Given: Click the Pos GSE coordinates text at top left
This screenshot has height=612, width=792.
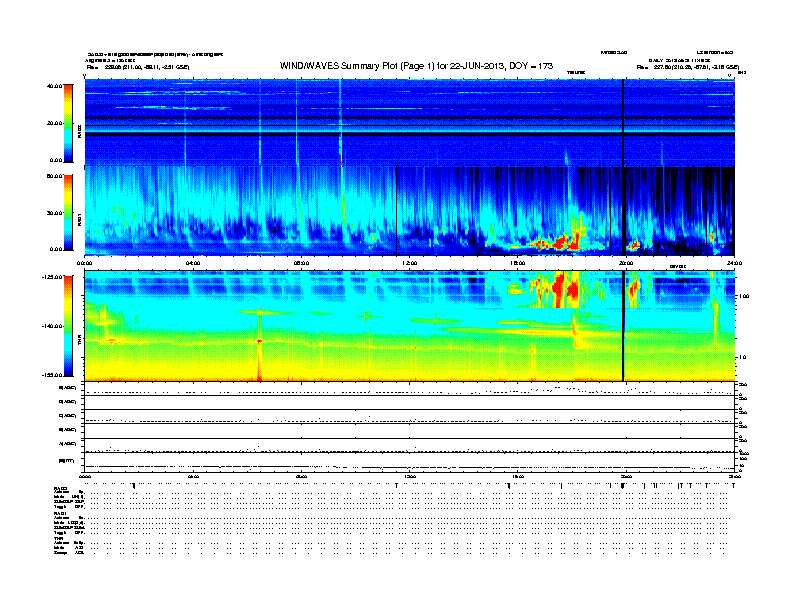Looking at the screenshot, I should (138, 67).
